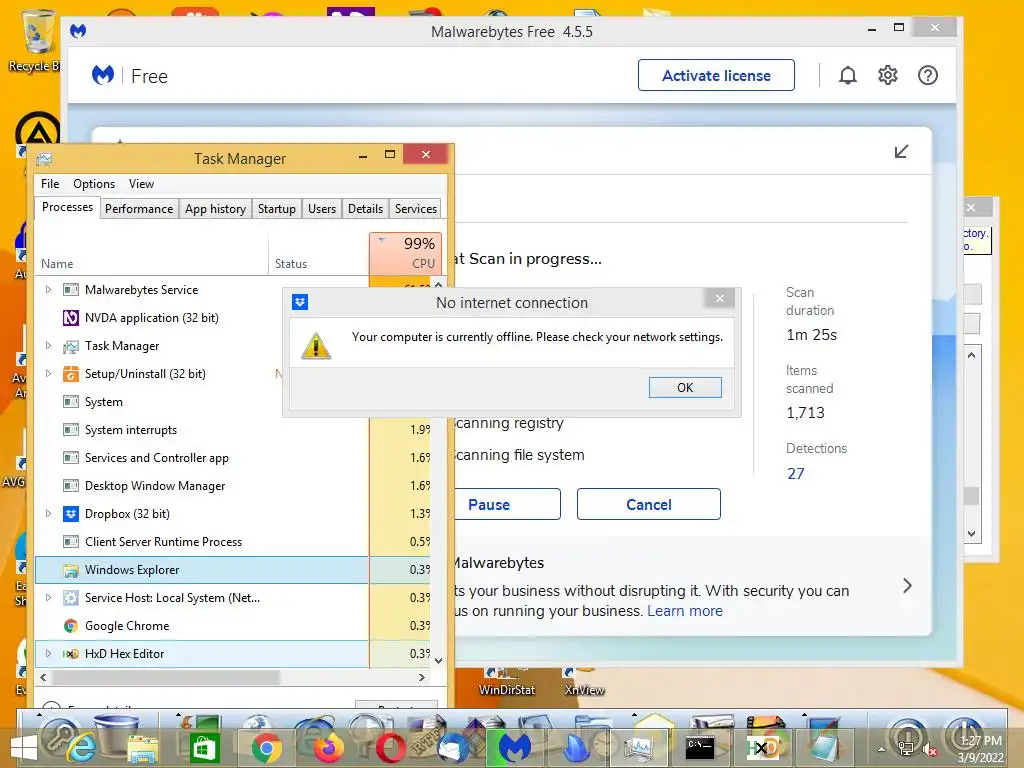Open the Malwarebytes business promo chevron

pos(907,586)
